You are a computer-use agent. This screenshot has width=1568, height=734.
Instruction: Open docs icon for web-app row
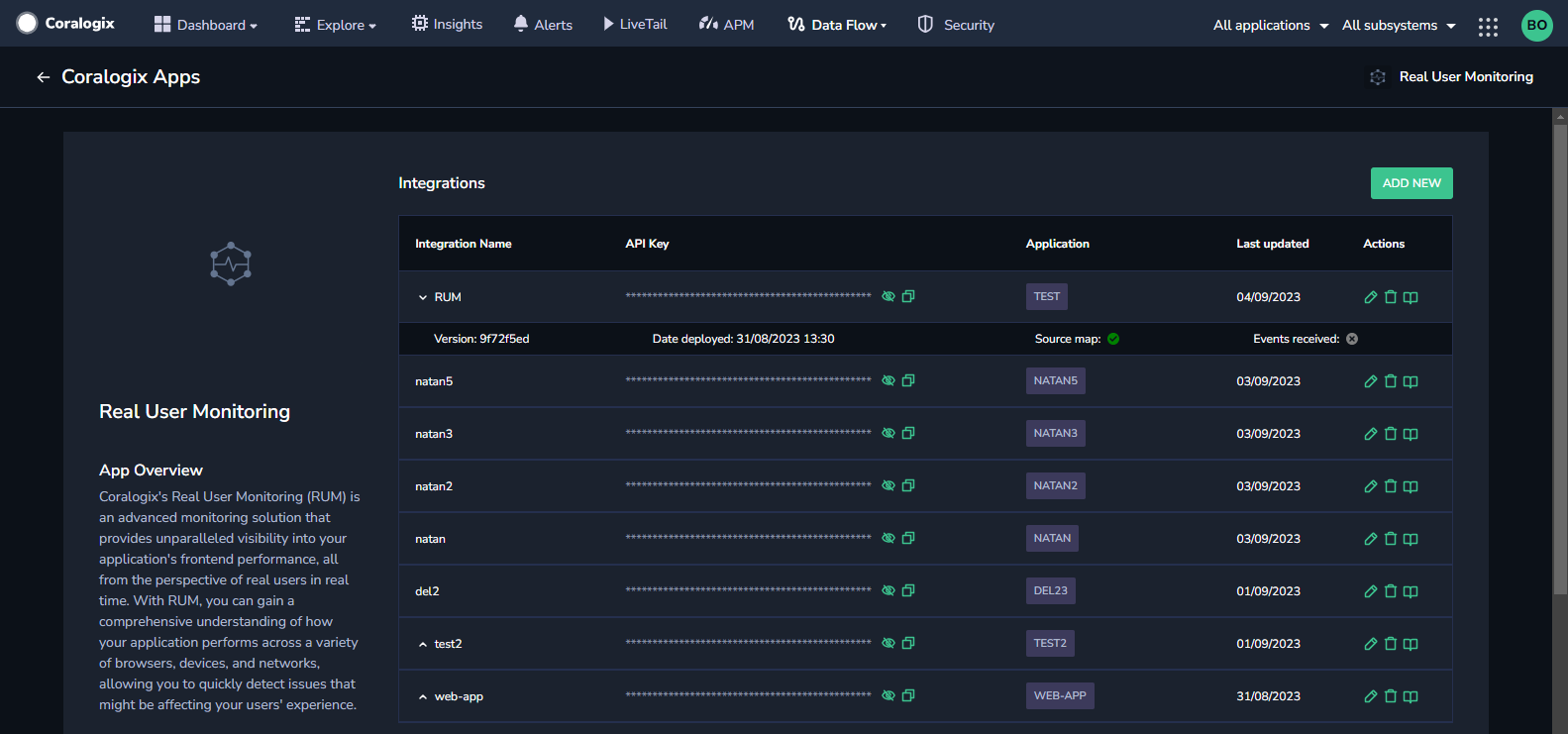[x=1411, y=696]
